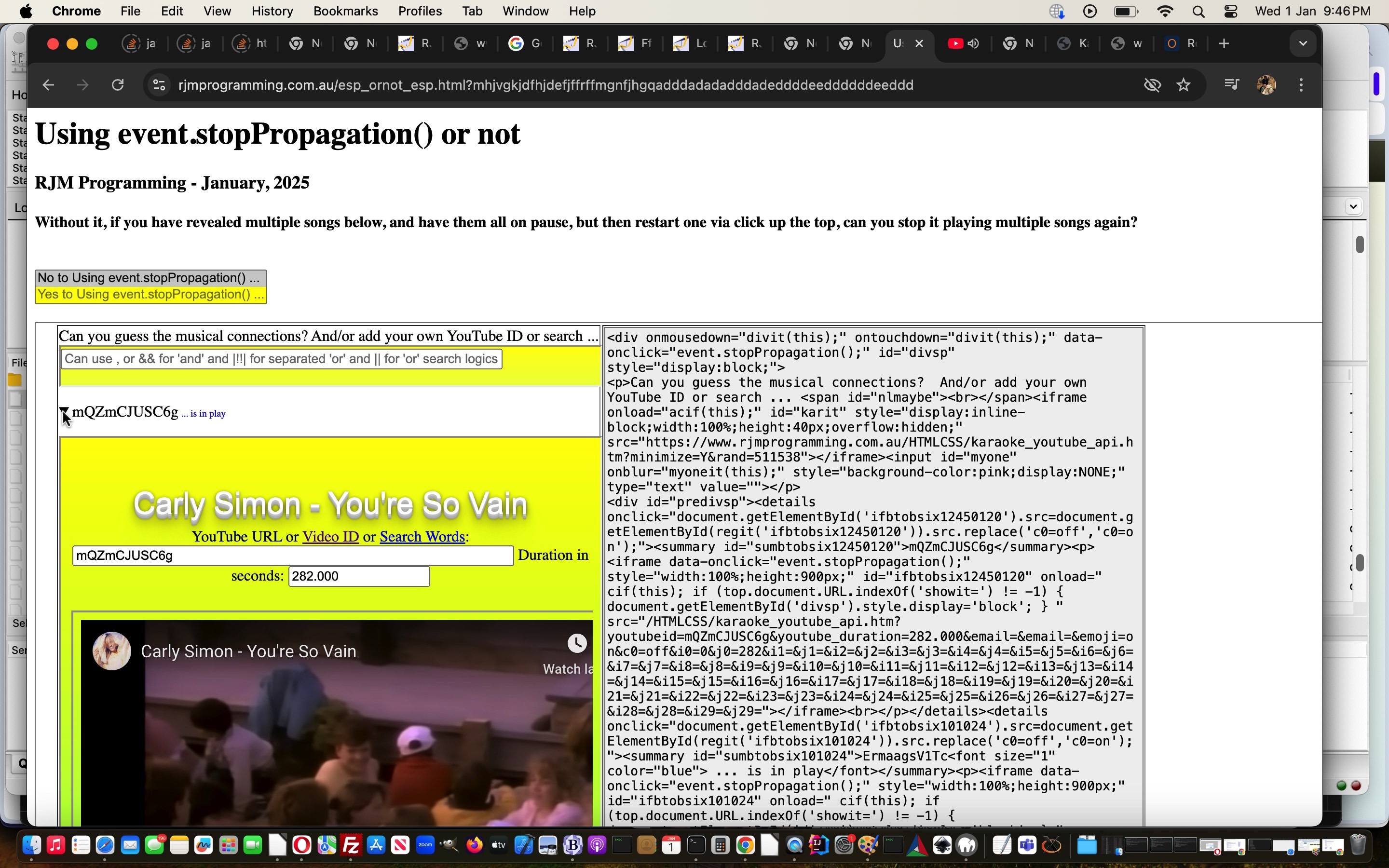Open dropdown chevron in background window
Screen dimensions: 1389x868
tap(1353, 207)
